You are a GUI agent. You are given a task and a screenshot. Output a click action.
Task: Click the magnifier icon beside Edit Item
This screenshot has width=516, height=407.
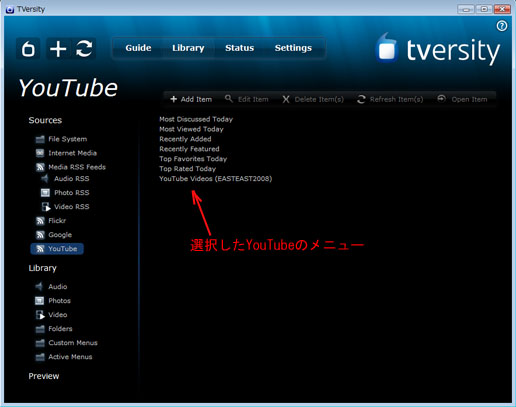point(229,99)
